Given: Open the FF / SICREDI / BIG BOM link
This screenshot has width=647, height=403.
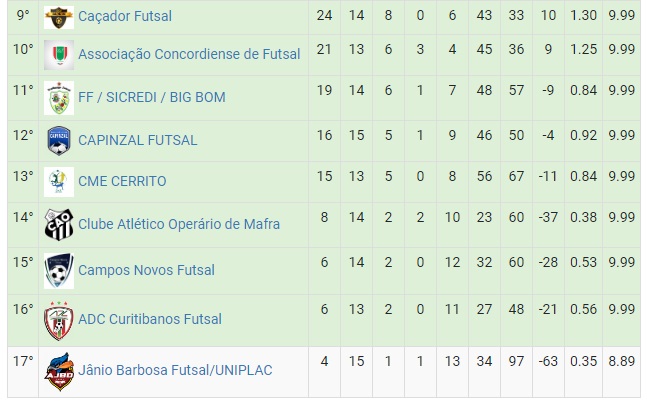Looking at the screenshot, I should (x=152, y=97).
